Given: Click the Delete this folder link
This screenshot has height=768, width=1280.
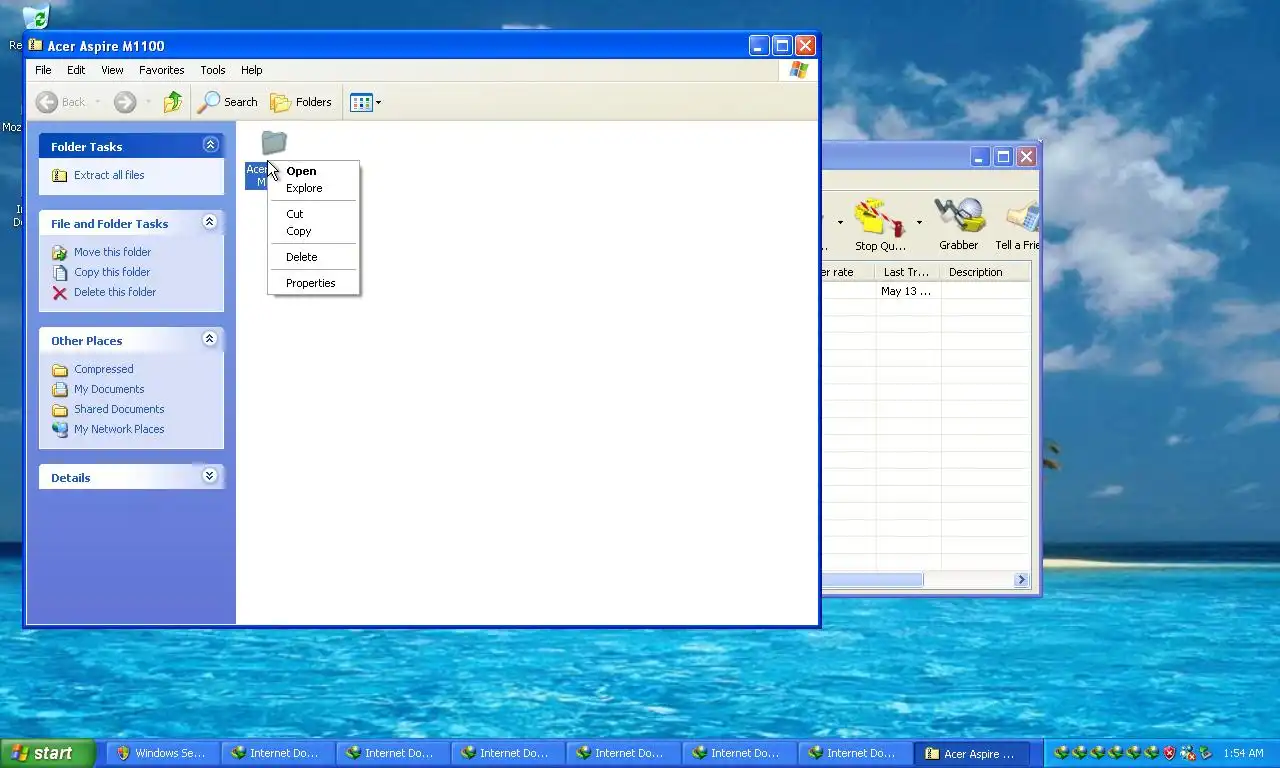Looking at the screenshot, I should click(x=115, y=292).
